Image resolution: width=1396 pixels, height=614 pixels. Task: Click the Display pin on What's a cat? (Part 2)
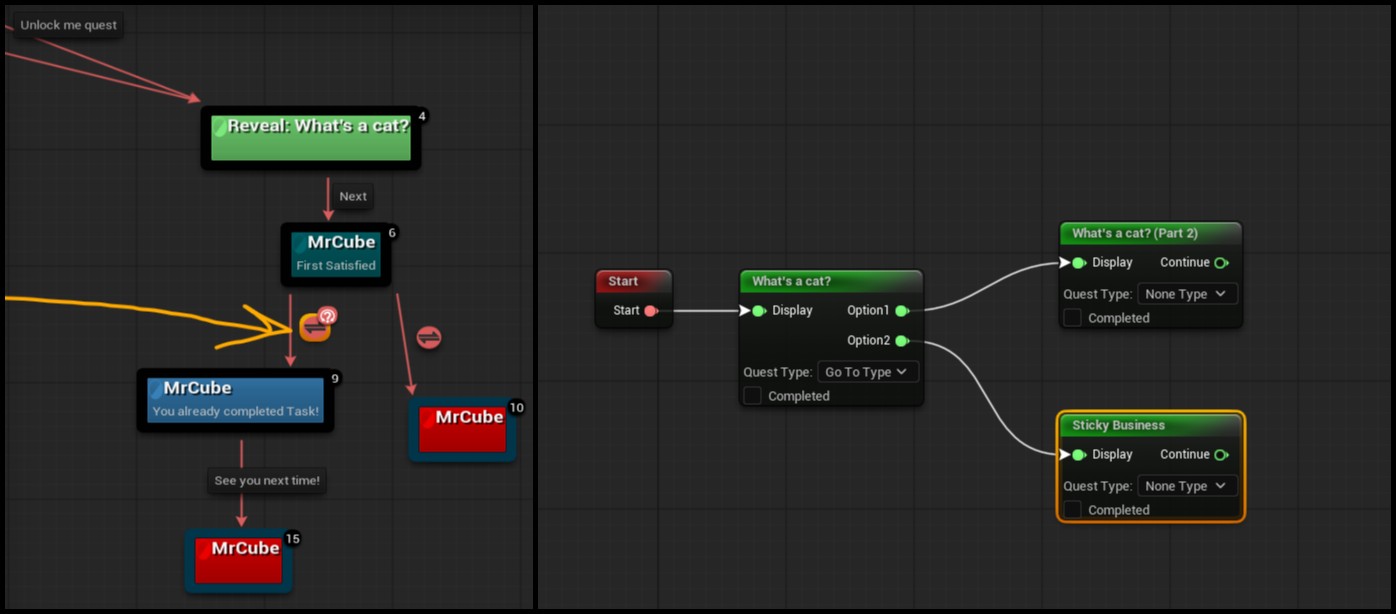[1078, 262]
